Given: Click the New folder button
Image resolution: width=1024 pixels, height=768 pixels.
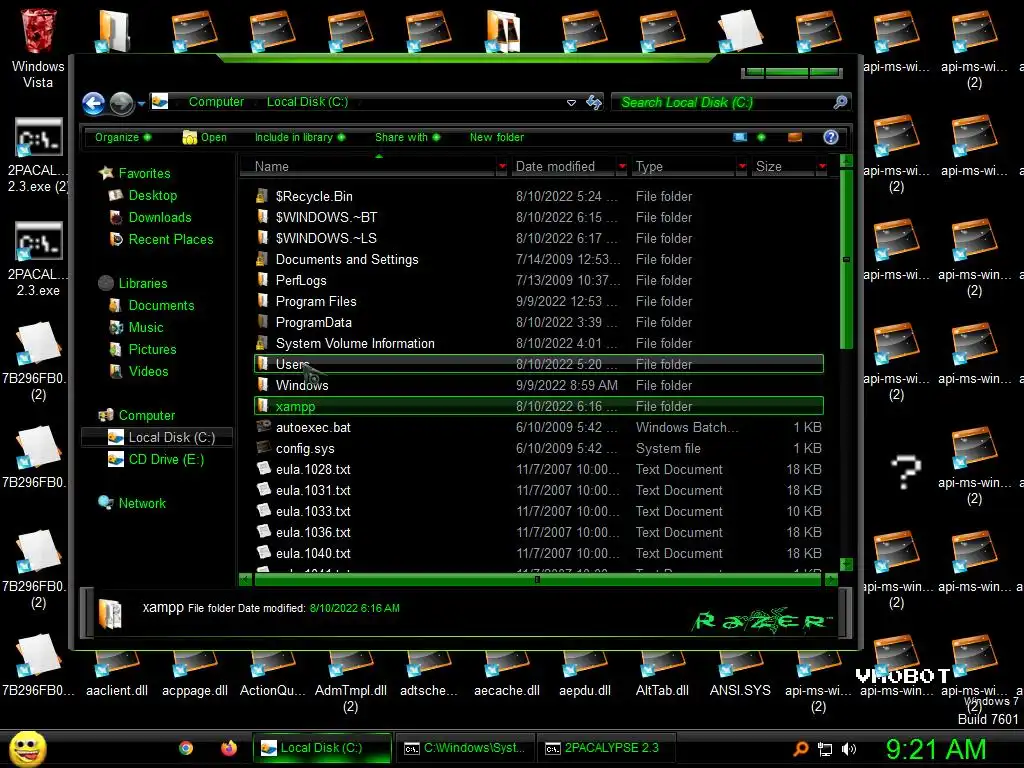Looking at the screenshot, I should pos(496,137).
